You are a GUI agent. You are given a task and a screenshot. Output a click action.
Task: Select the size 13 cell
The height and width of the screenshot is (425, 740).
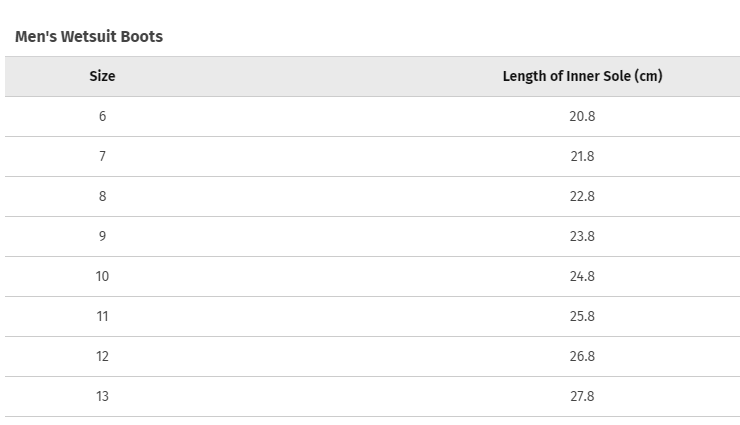tap(102, 396)
